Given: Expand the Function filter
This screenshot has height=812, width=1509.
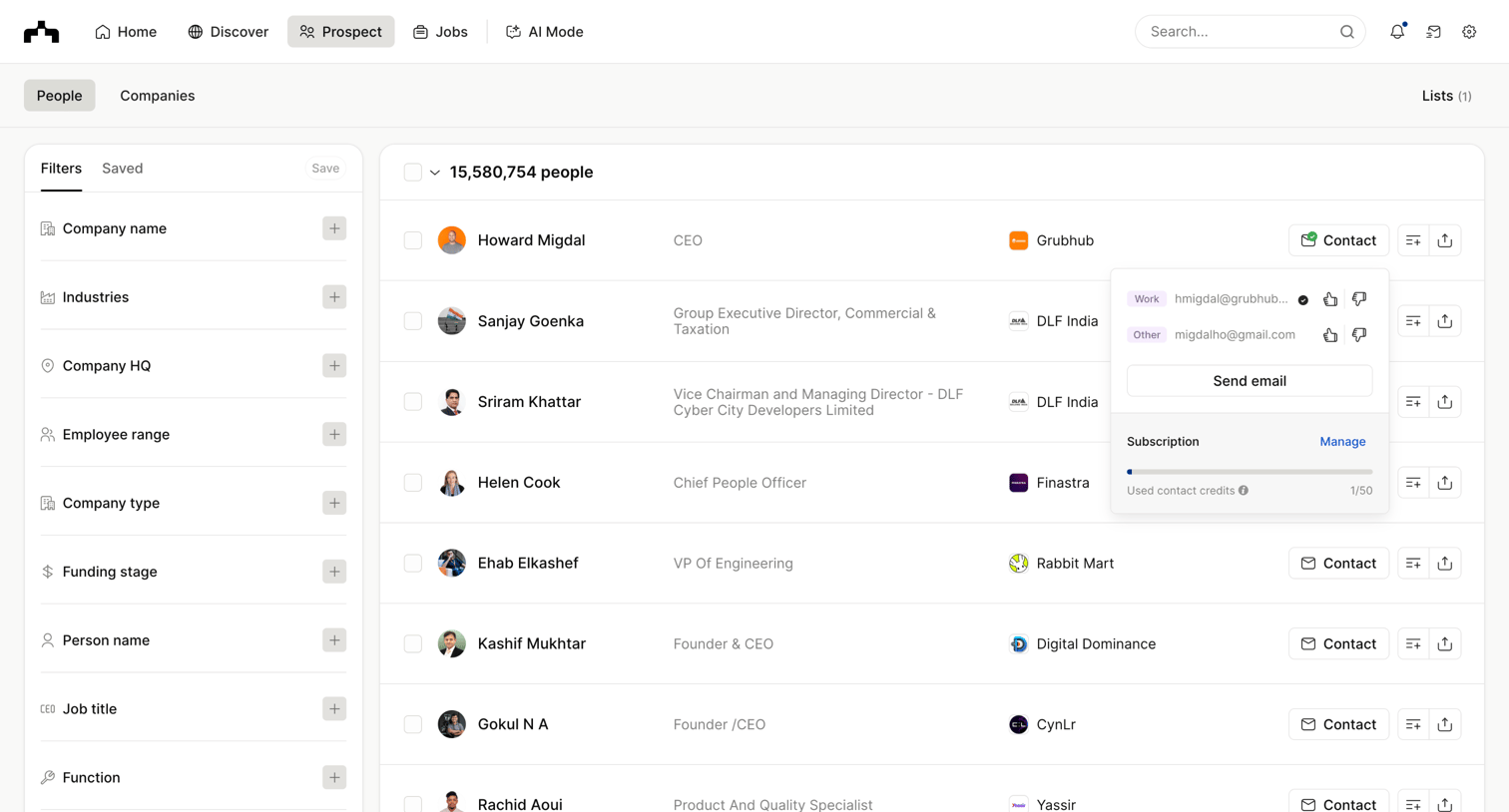Looking at the screenshot, I should tap(334, 778).
